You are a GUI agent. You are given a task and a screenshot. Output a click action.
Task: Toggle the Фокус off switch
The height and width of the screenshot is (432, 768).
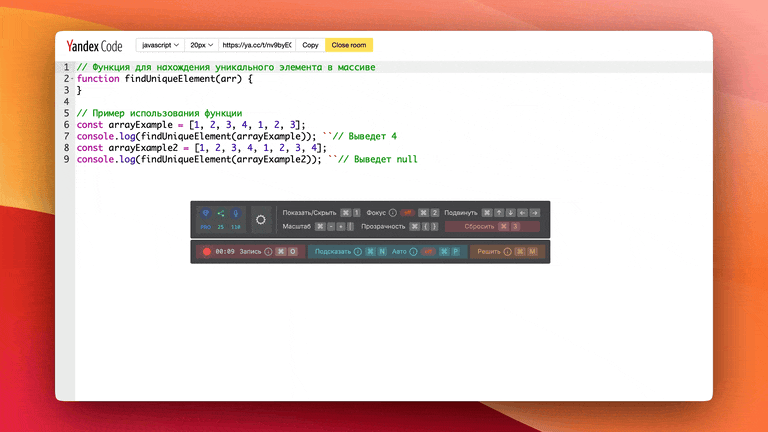click(407, 213)
